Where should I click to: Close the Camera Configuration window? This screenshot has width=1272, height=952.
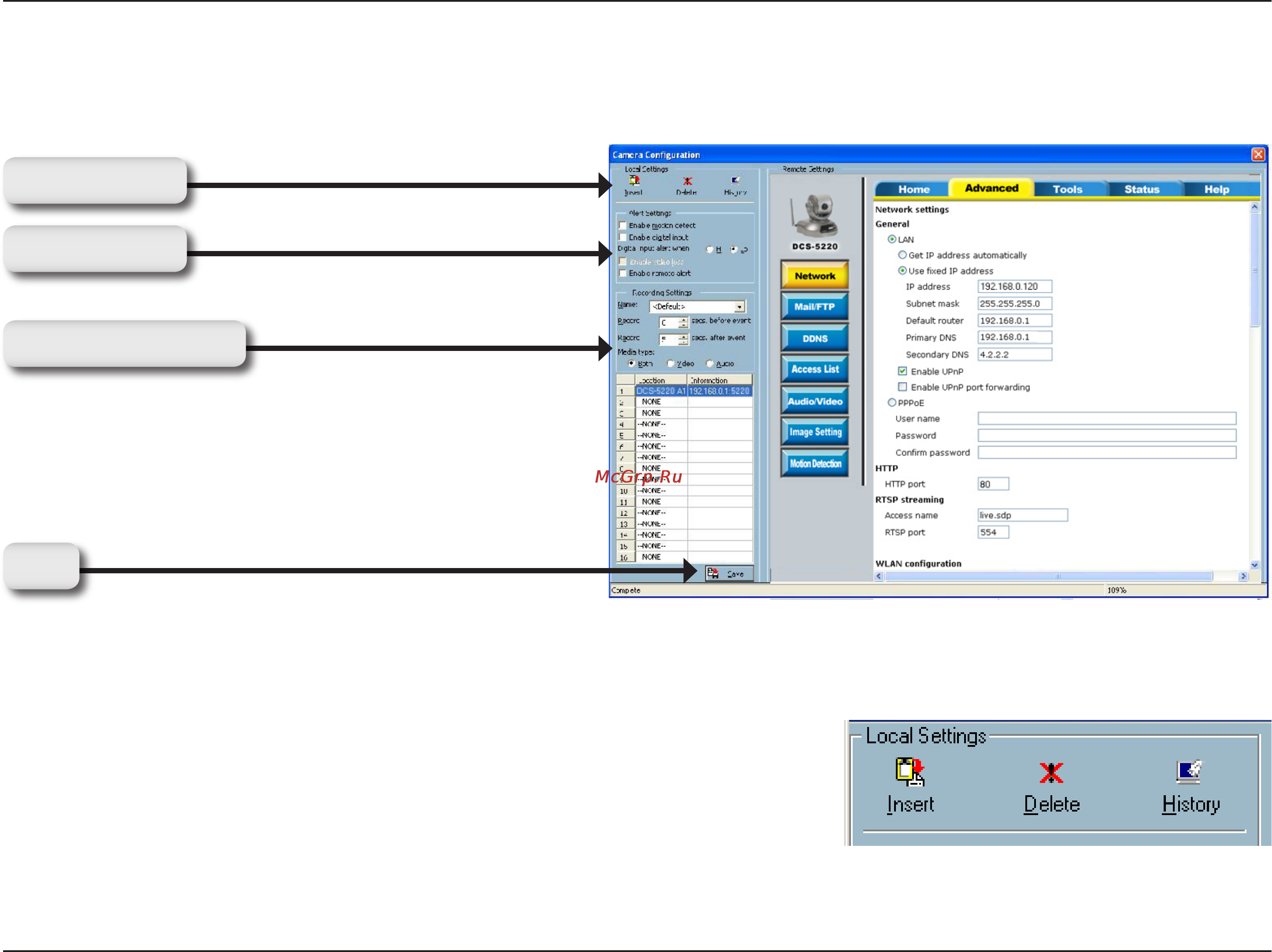pos(1258,155)
